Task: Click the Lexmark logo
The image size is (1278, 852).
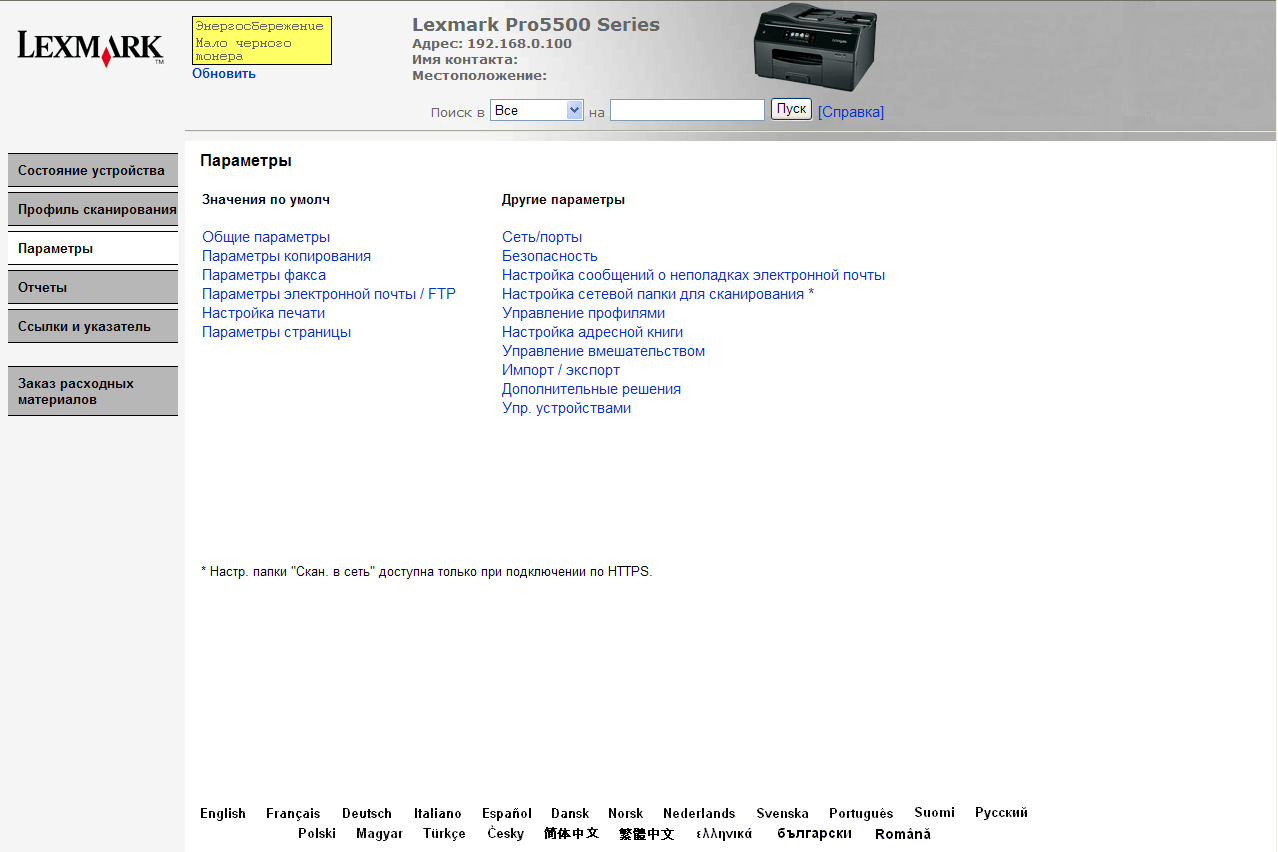Action: (x=91, y=48)
